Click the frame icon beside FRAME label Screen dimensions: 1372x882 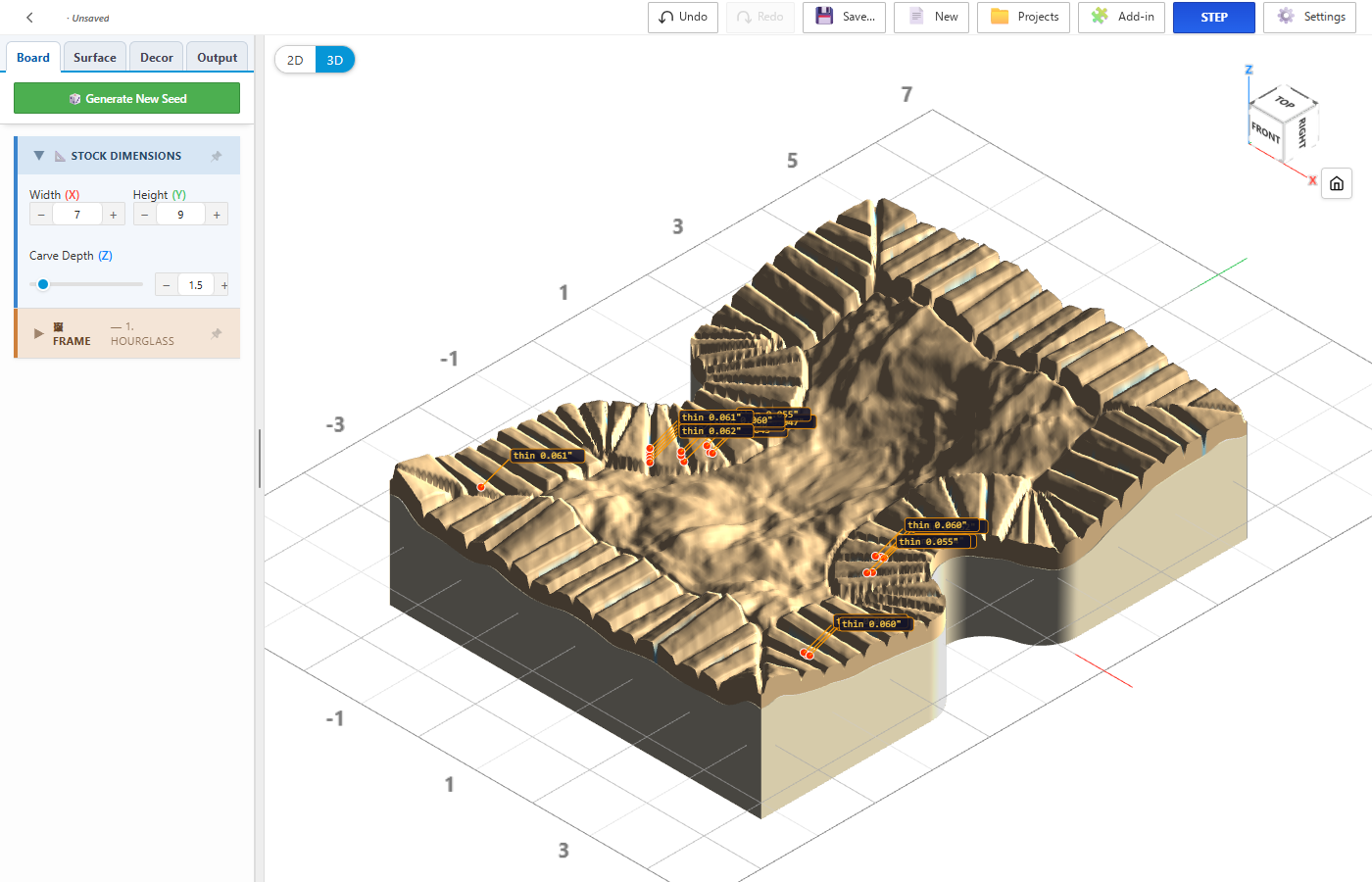(x=58, y=327)
